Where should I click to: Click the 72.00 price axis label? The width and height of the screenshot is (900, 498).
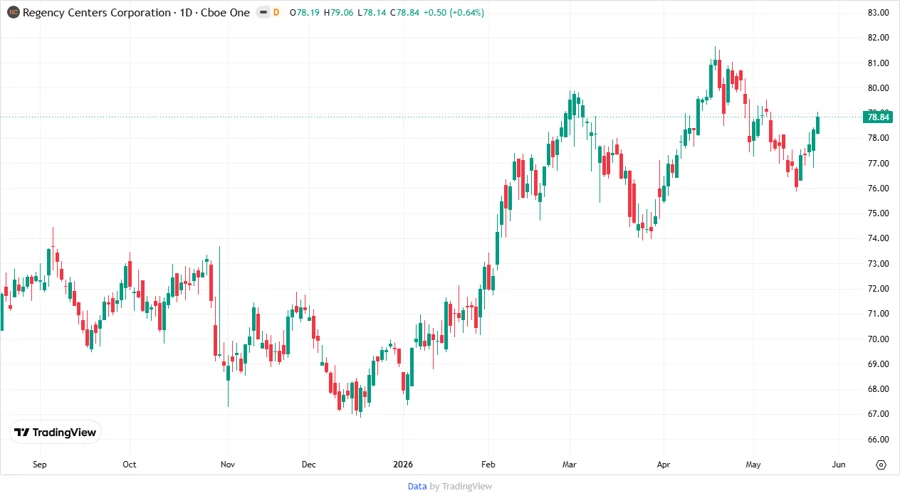pos(878,289)
